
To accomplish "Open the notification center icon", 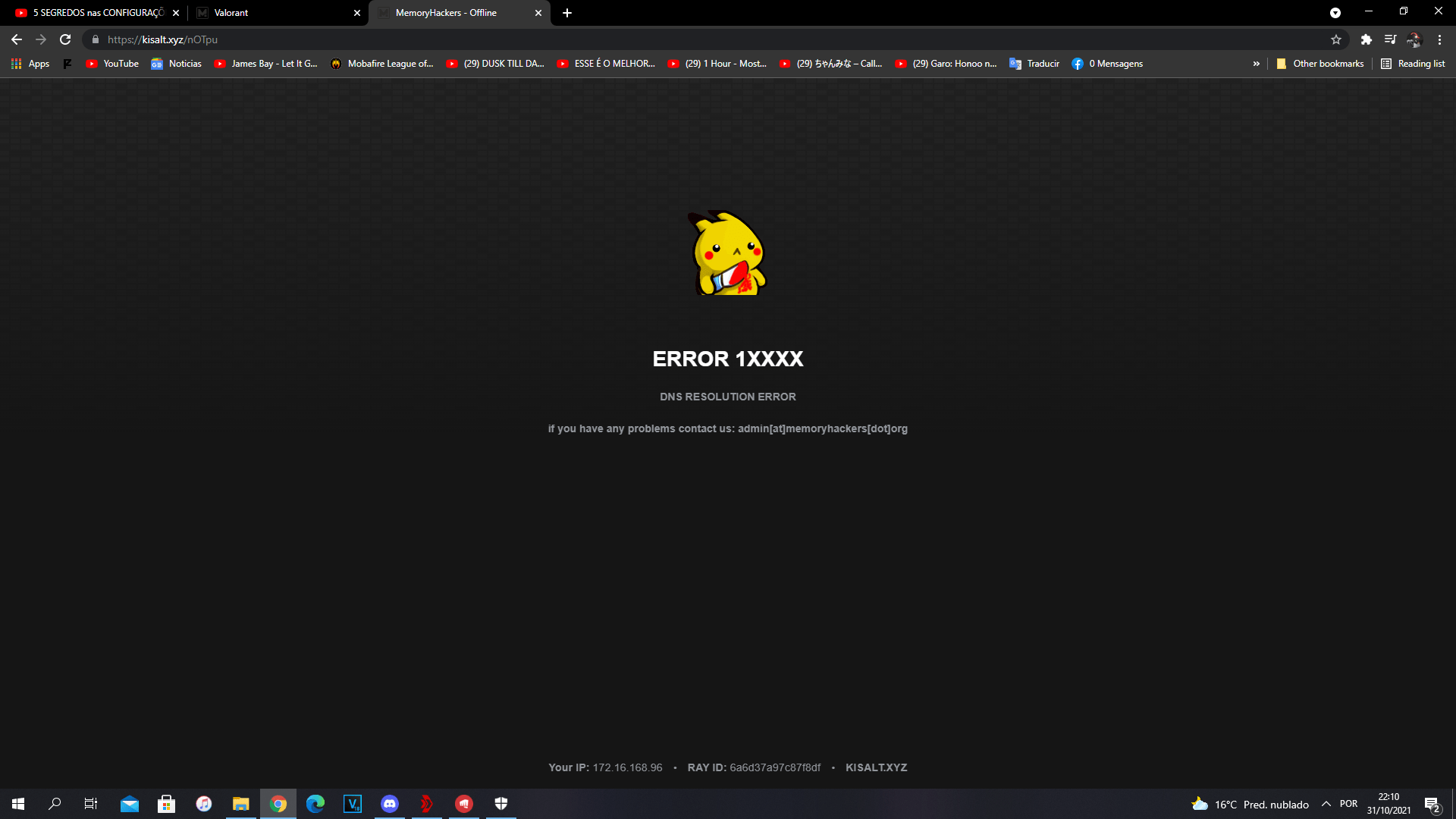I will [1432, 804].
